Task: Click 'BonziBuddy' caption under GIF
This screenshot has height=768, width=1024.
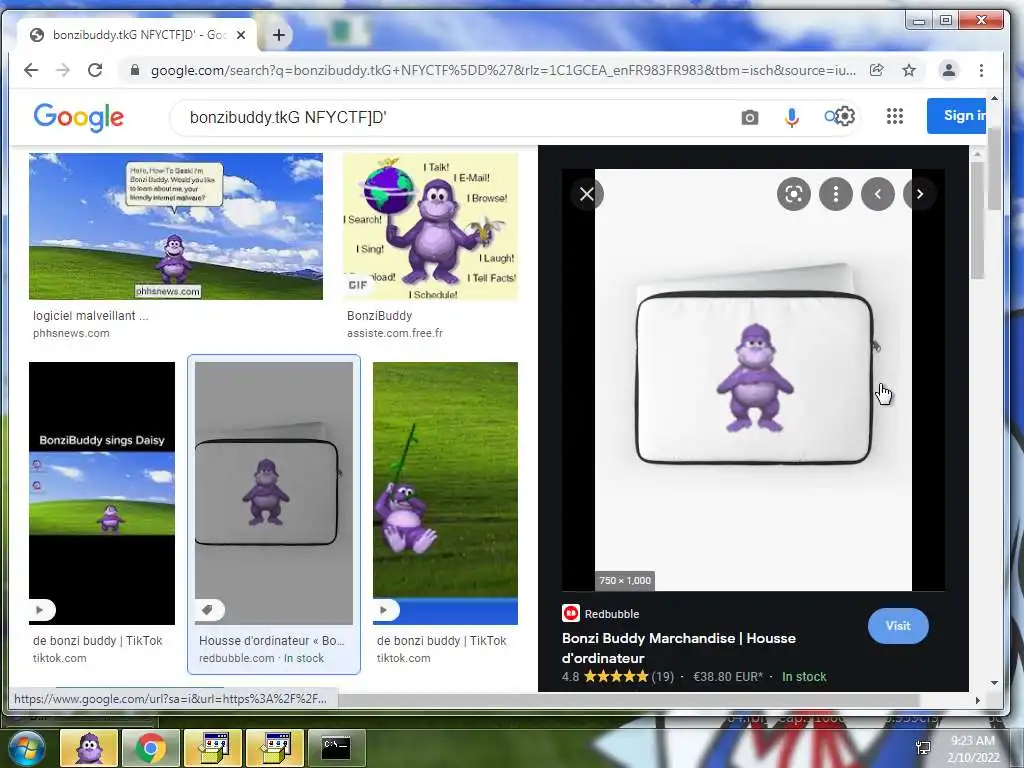Action: tap(379, 315)
